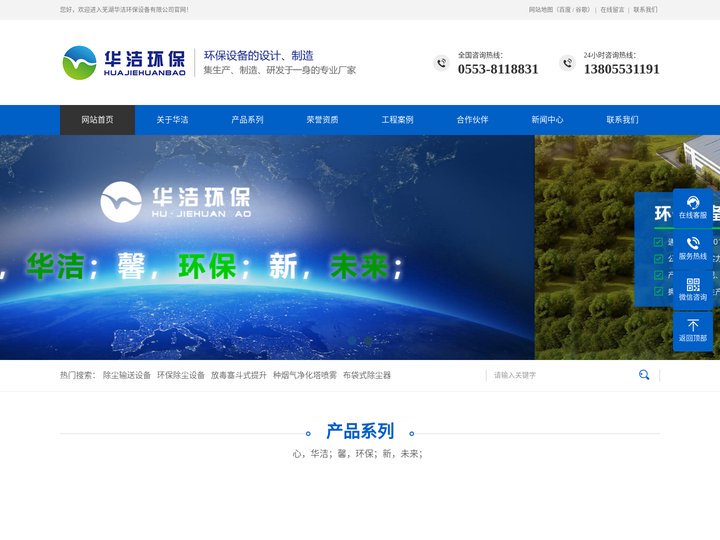Screen dimensions: 720x540
Task: Click the 在线留言 link in the top bar
Action: point(613,10)
